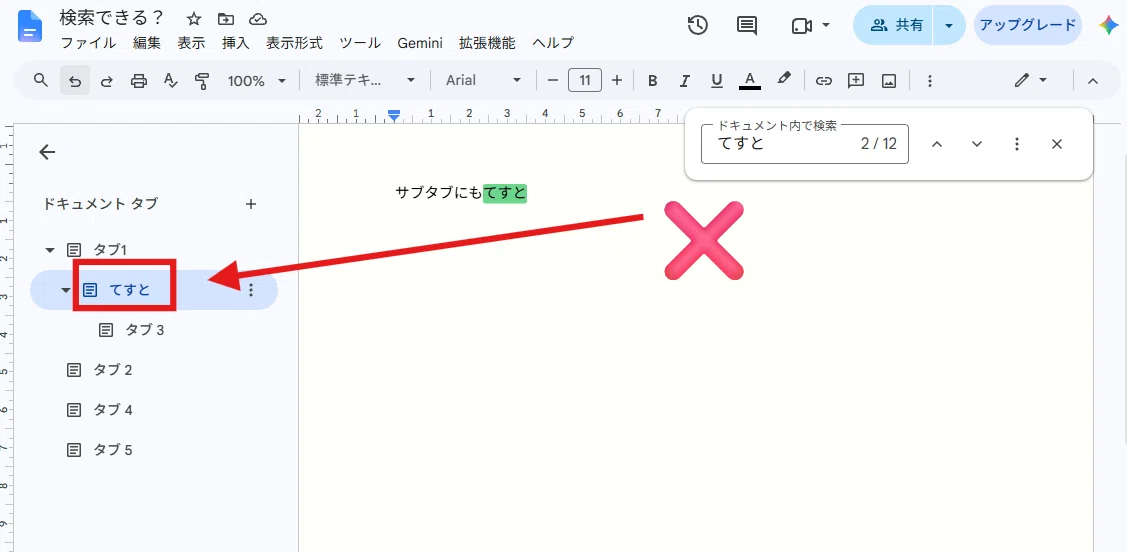Select タブ 3 subtab
1127x552 pixels.
pos(145,330)
